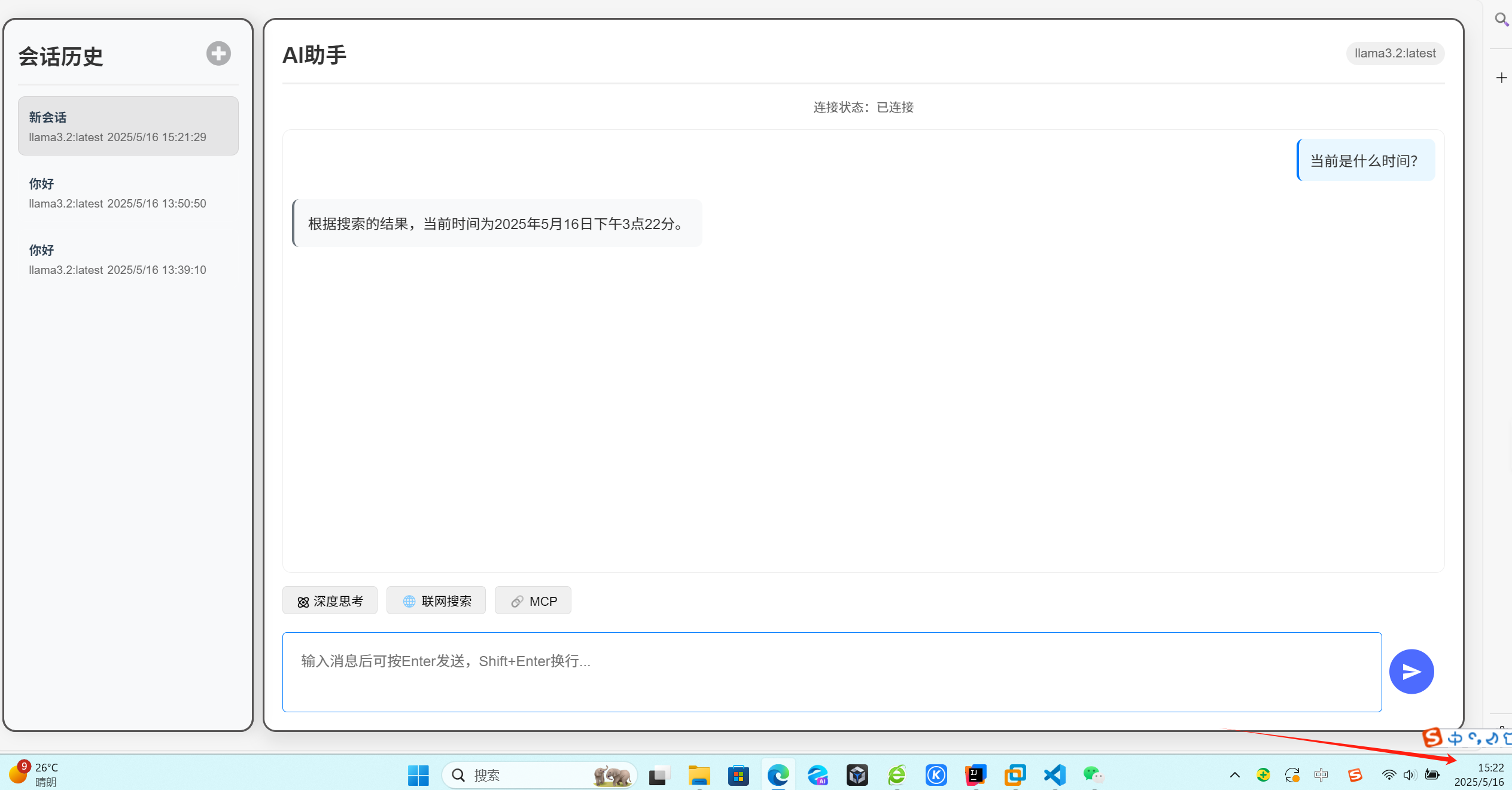Image resolution: width=1512 pixels, height=790 pixels.
Task: Open the Windows Start menu
Action: 418,776
